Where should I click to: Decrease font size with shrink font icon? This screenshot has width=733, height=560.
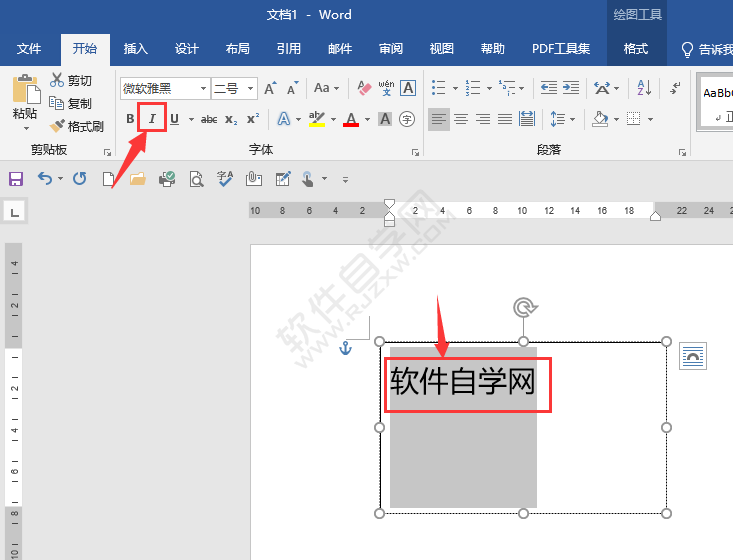tap(293, 88)
